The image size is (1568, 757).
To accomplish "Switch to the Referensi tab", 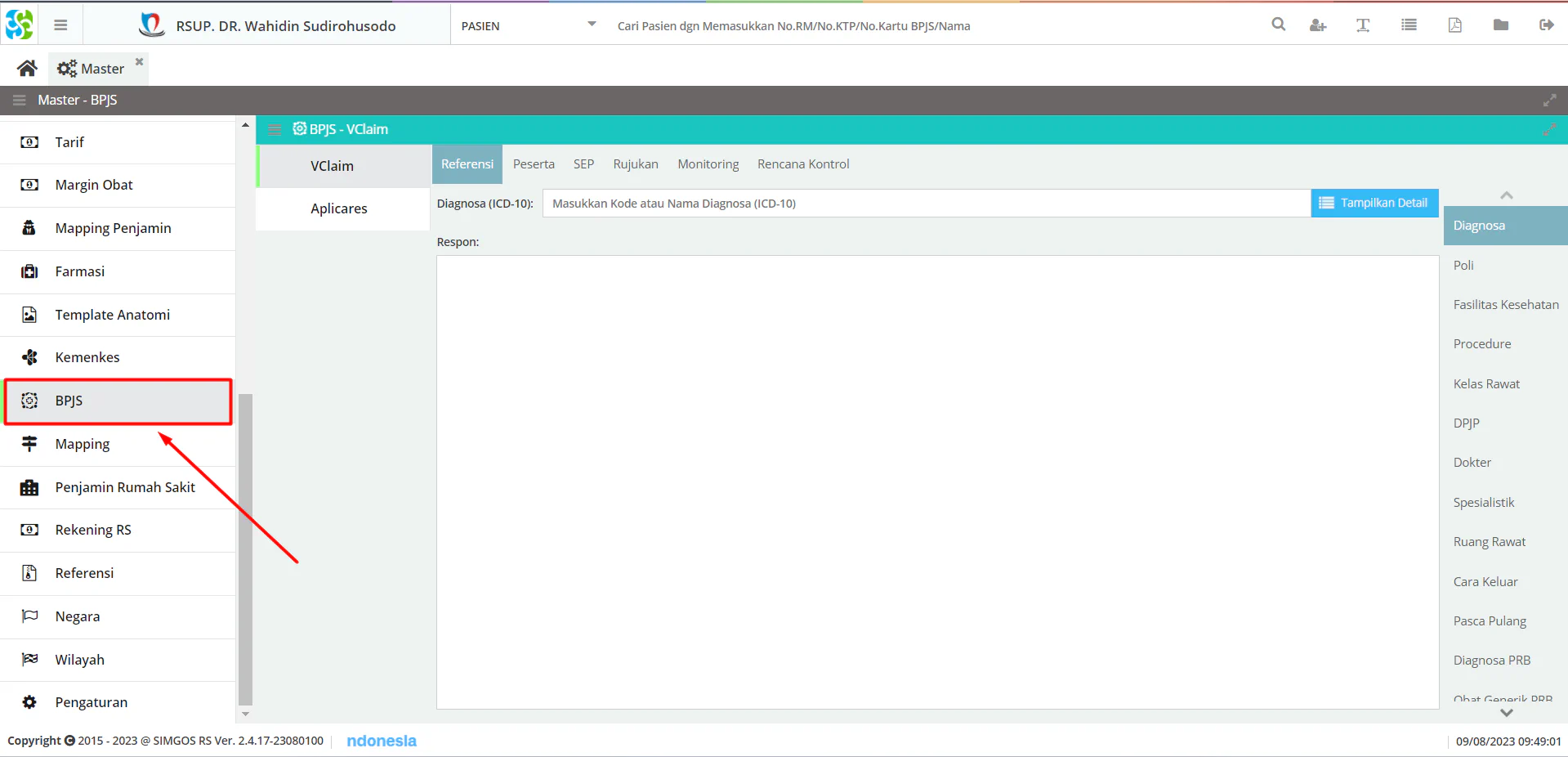I will click(x=467, y=164).
